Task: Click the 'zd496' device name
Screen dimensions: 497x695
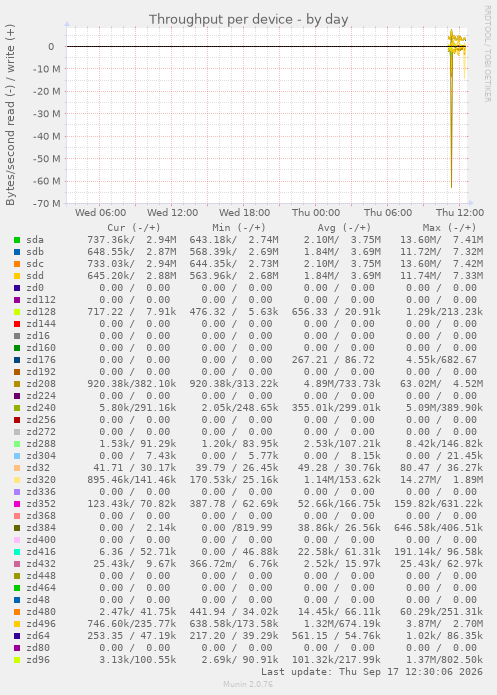Action: tap(41, 624)
